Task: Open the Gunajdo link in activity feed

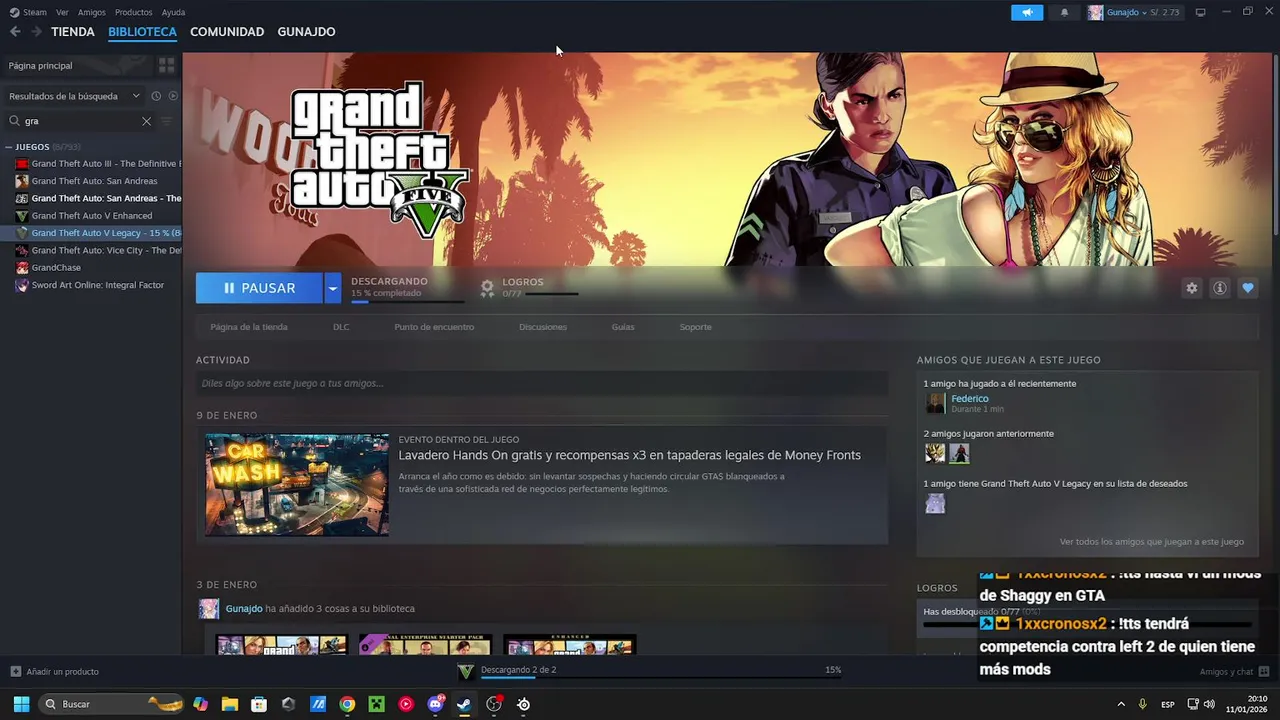Action: pyautogui.click(x=244, y=608)
